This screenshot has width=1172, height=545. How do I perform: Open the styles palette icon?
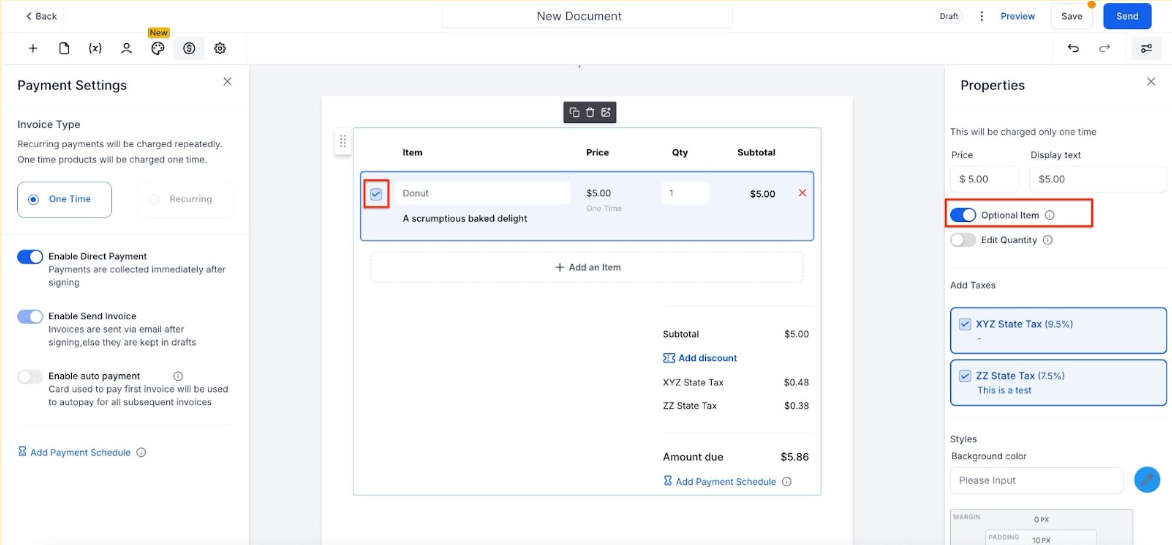click(x=158, y=48)
